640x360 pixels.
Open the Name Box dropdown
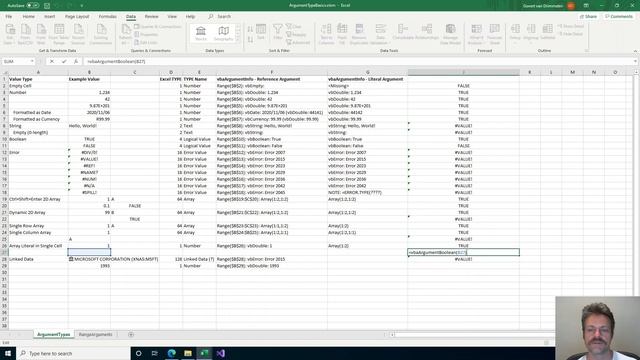point(32,61)
